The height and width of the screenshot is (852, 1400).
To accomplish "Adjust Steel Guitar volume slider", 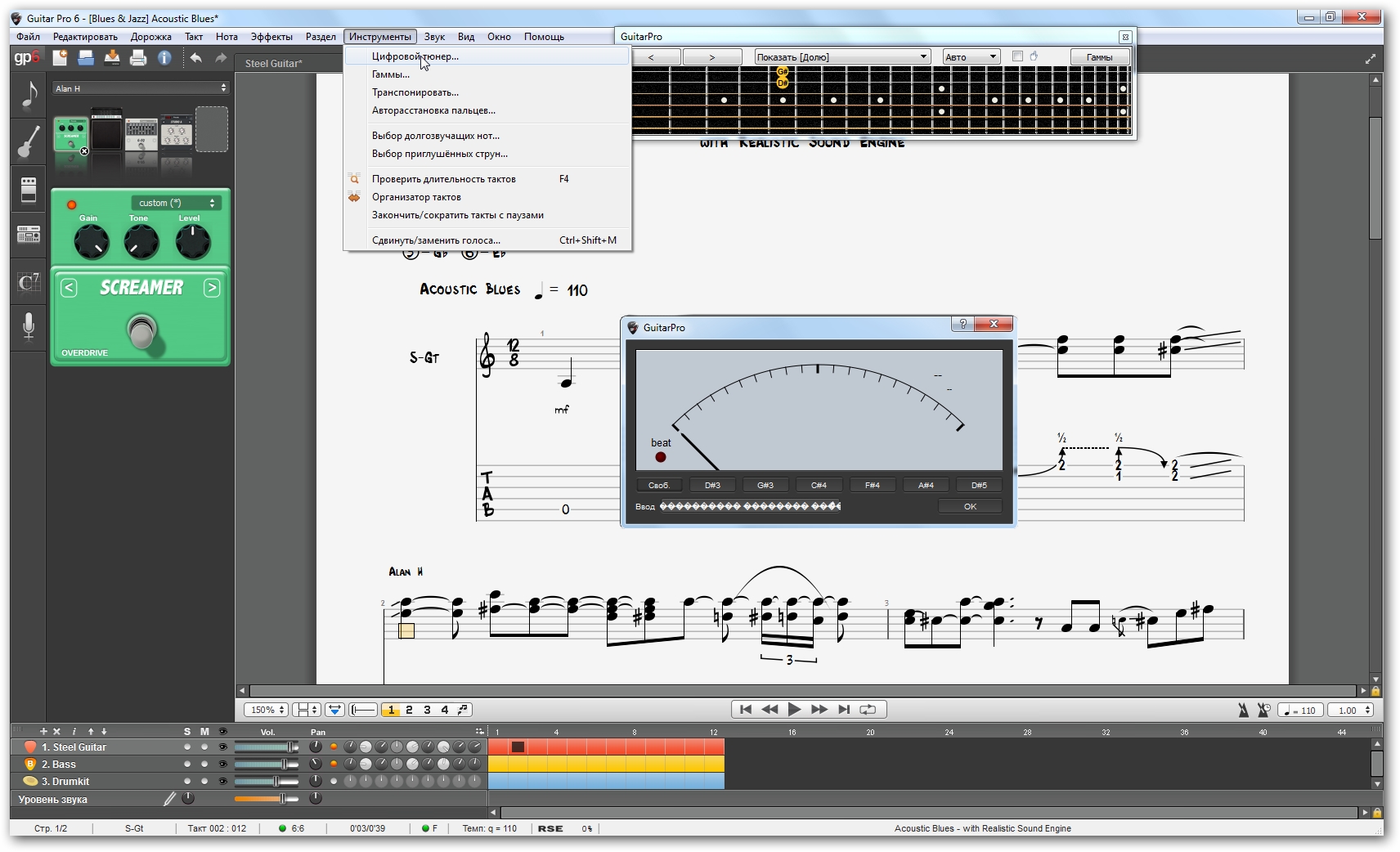I will [x=267, y=747].
